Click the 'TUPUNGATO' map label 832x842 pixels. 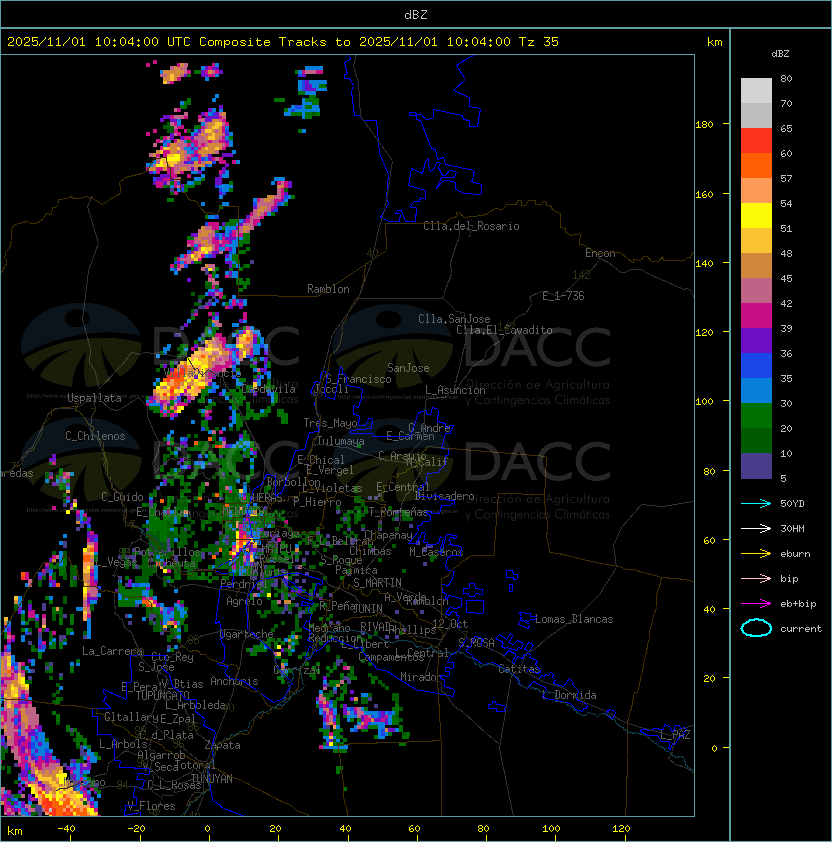[x=162, y=695]
